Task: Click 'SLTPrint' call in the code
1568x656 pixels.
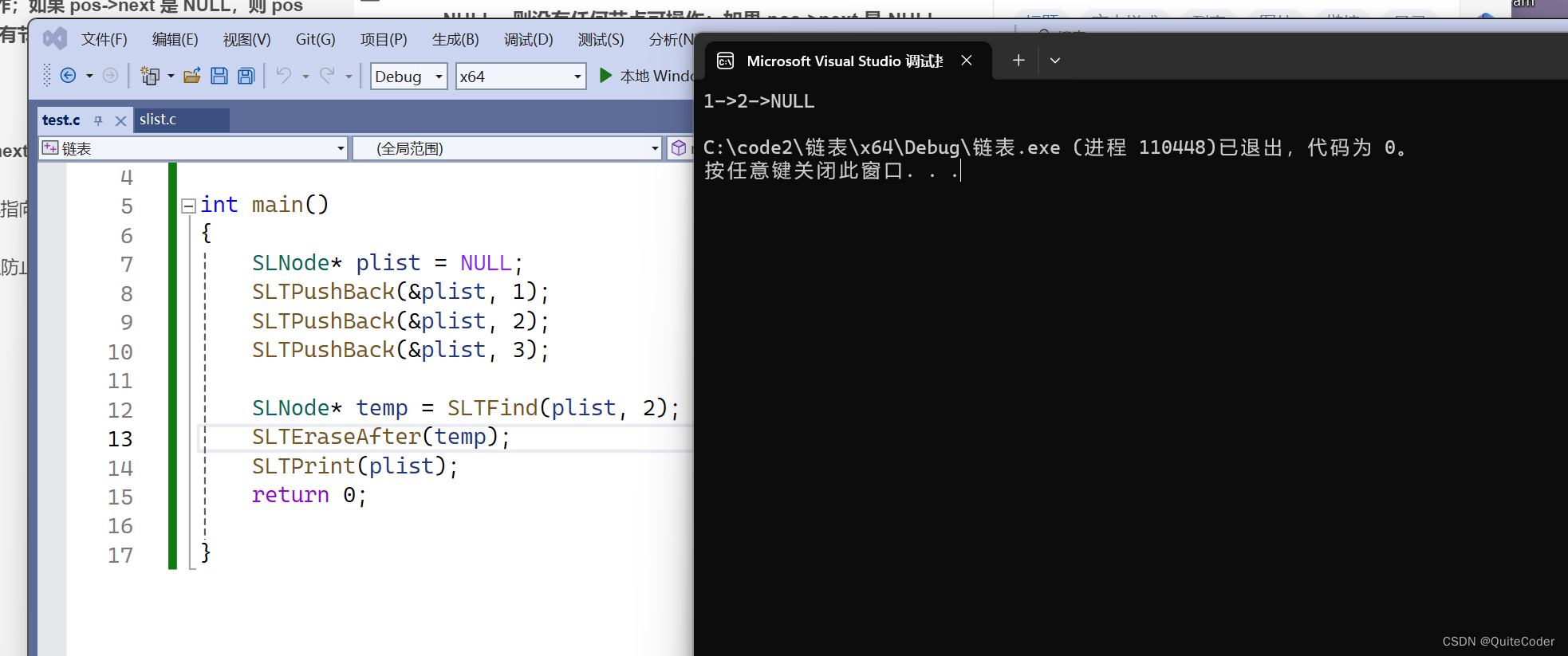Action: click(304, 465)
